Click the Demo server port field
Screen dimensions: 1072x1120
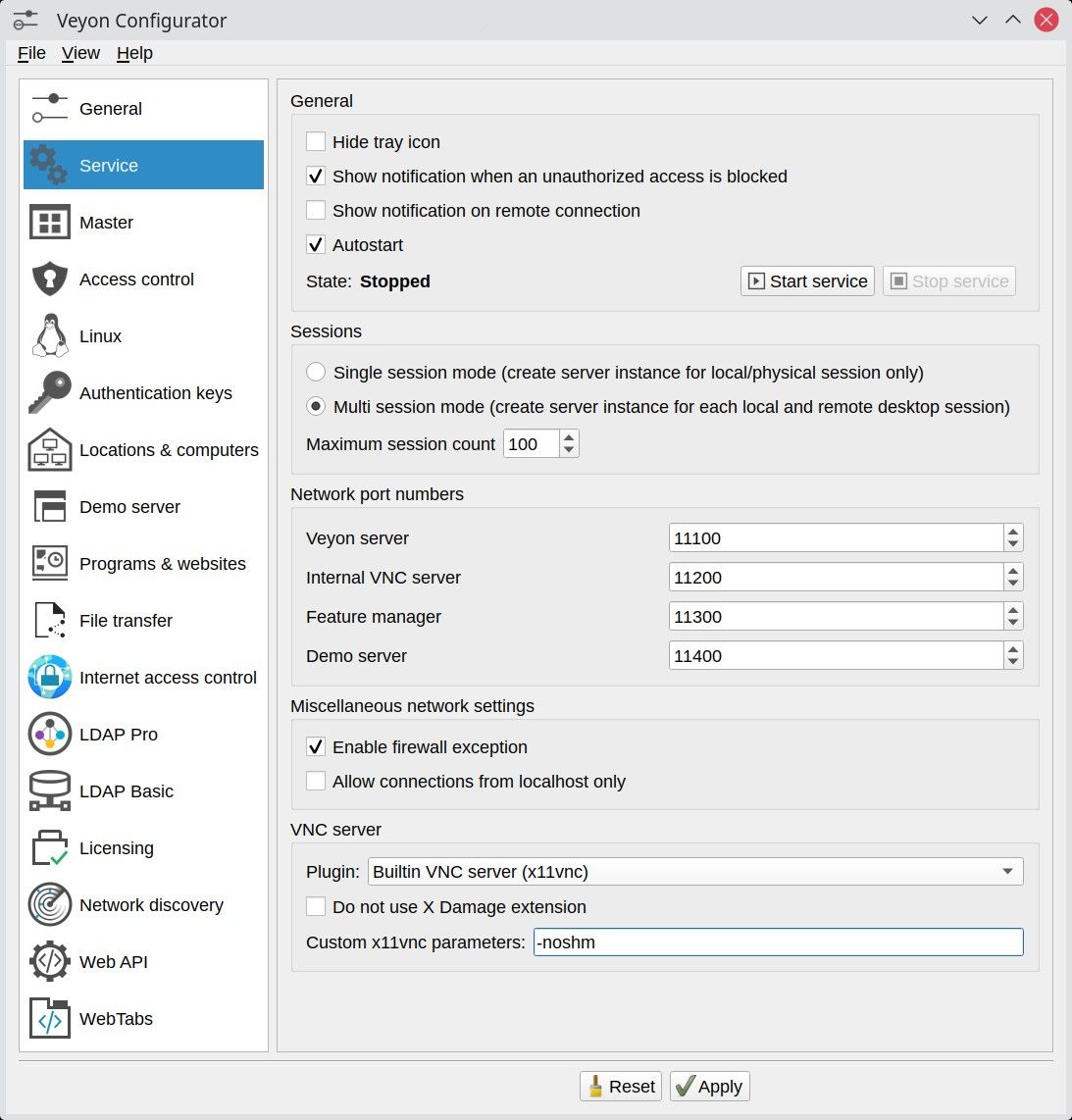pyautogui.click(x=836, y=656)
